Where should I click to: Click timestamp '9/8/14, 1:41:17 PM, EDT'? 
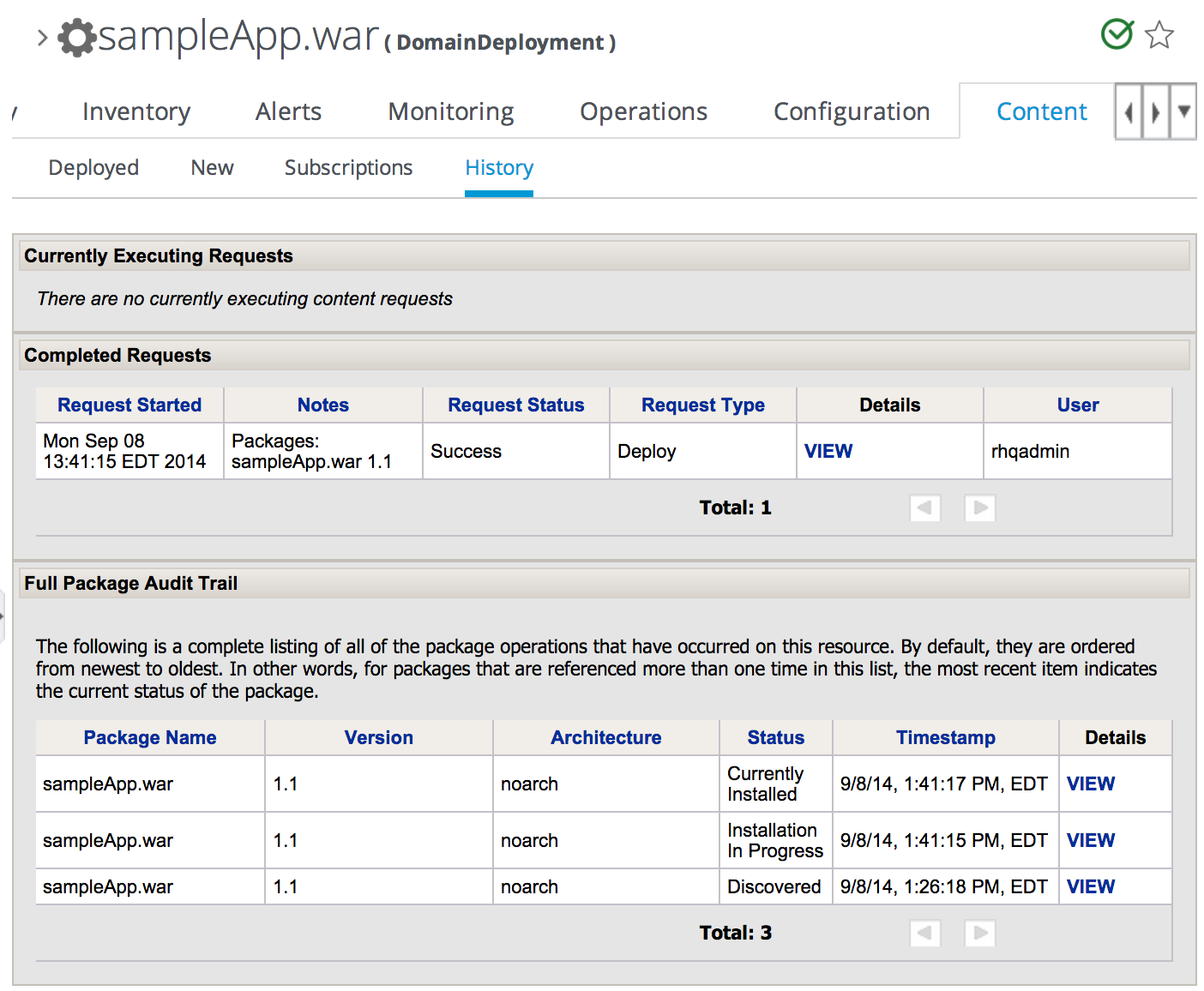pyautogui.click(x=944, y=784)
